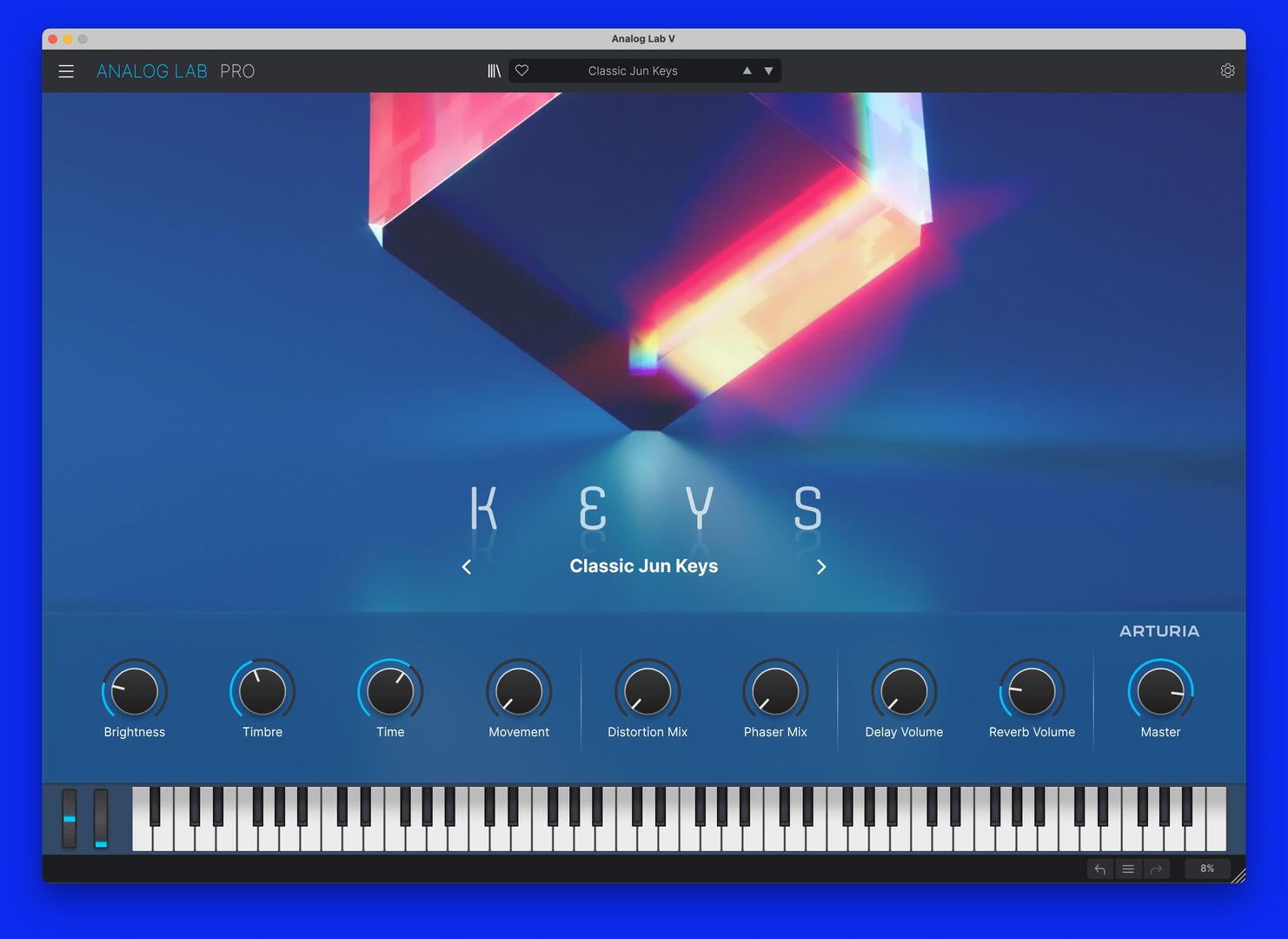Click the ARTURIA logo
Viewport: 1288px width, 939px height.
1159,631
